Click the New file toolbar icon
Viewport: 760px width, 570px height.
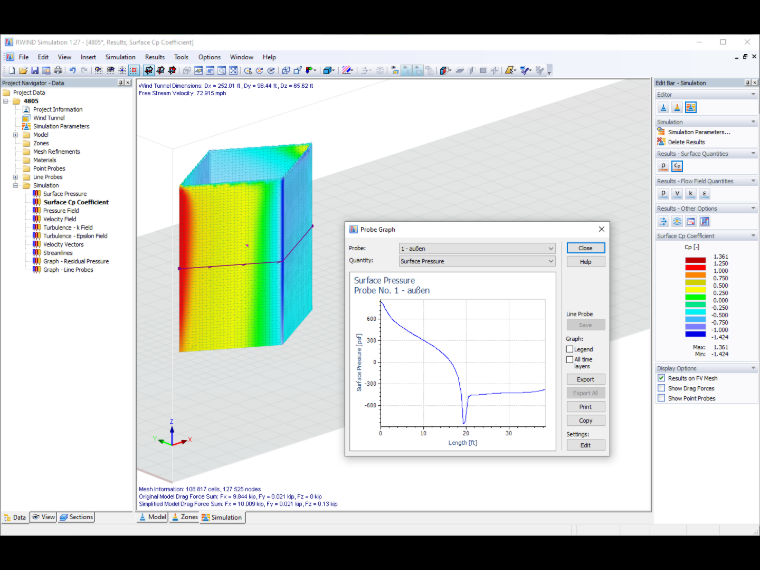(x=12, y=71)
